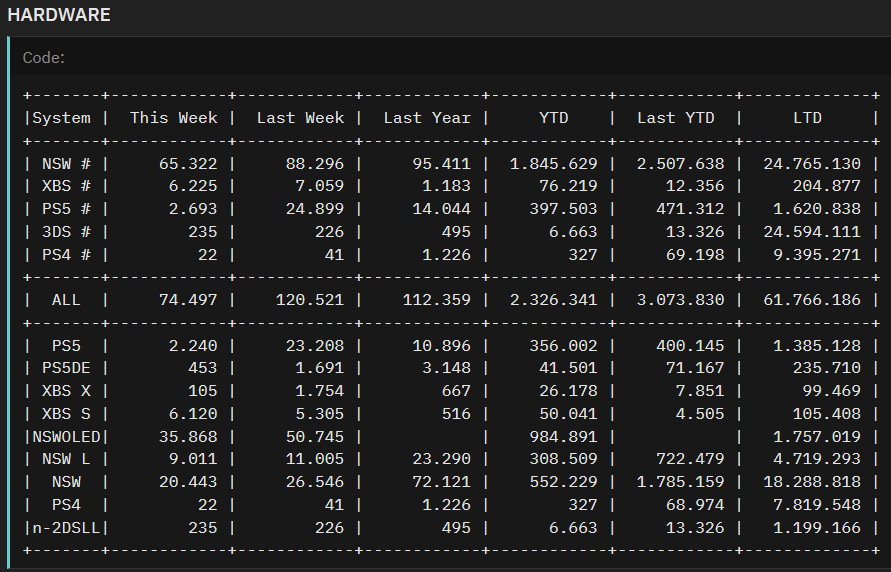
Task: Click the ALL totals row label
Action: tap(67, 300)
